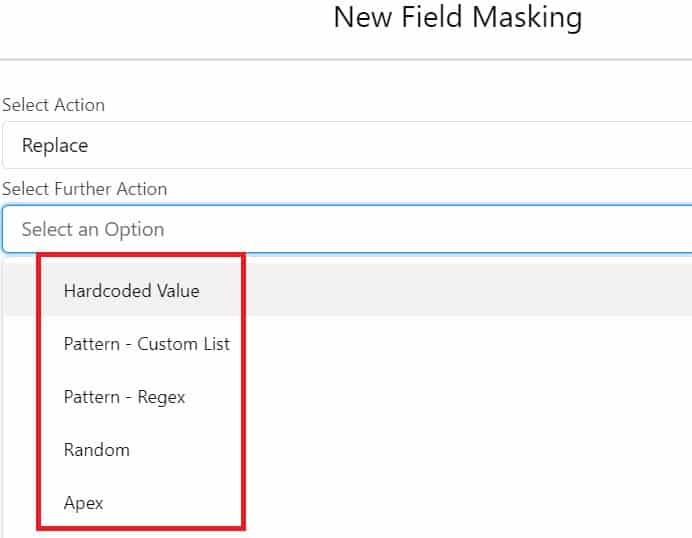This screenshot has width=692, height=538.
Task: Click the New Field Masking dialog title
Action: tap(457, 17)
